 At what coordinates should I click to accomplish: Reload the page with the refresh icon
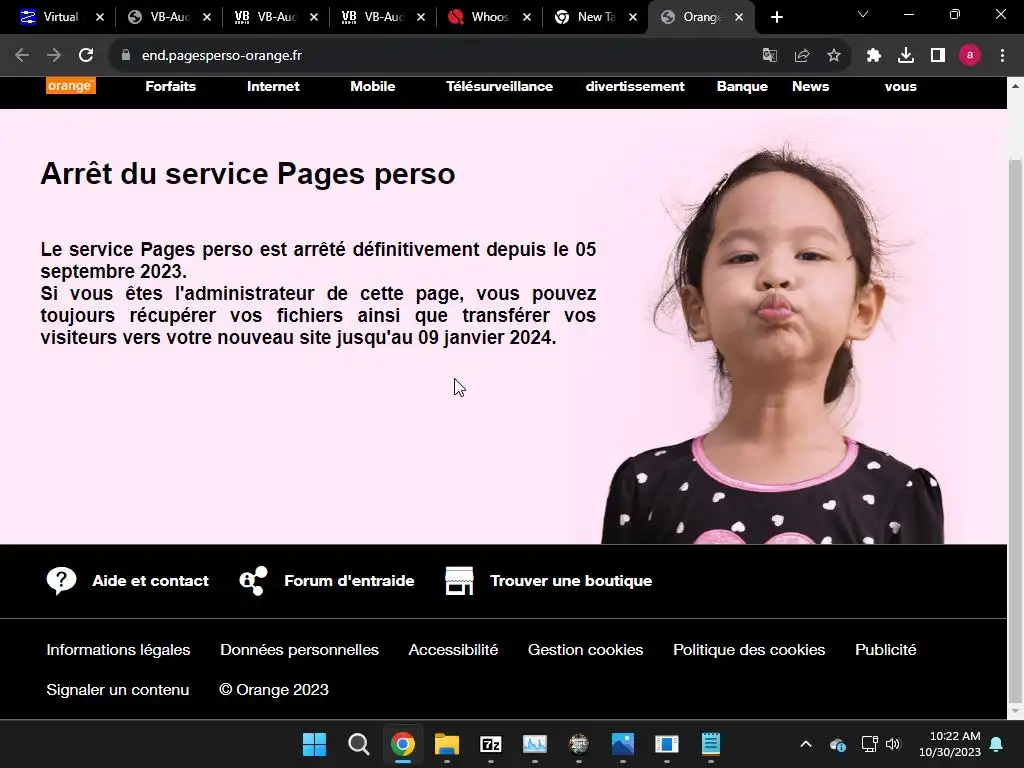pyautogui.click(x=86, y=56)
